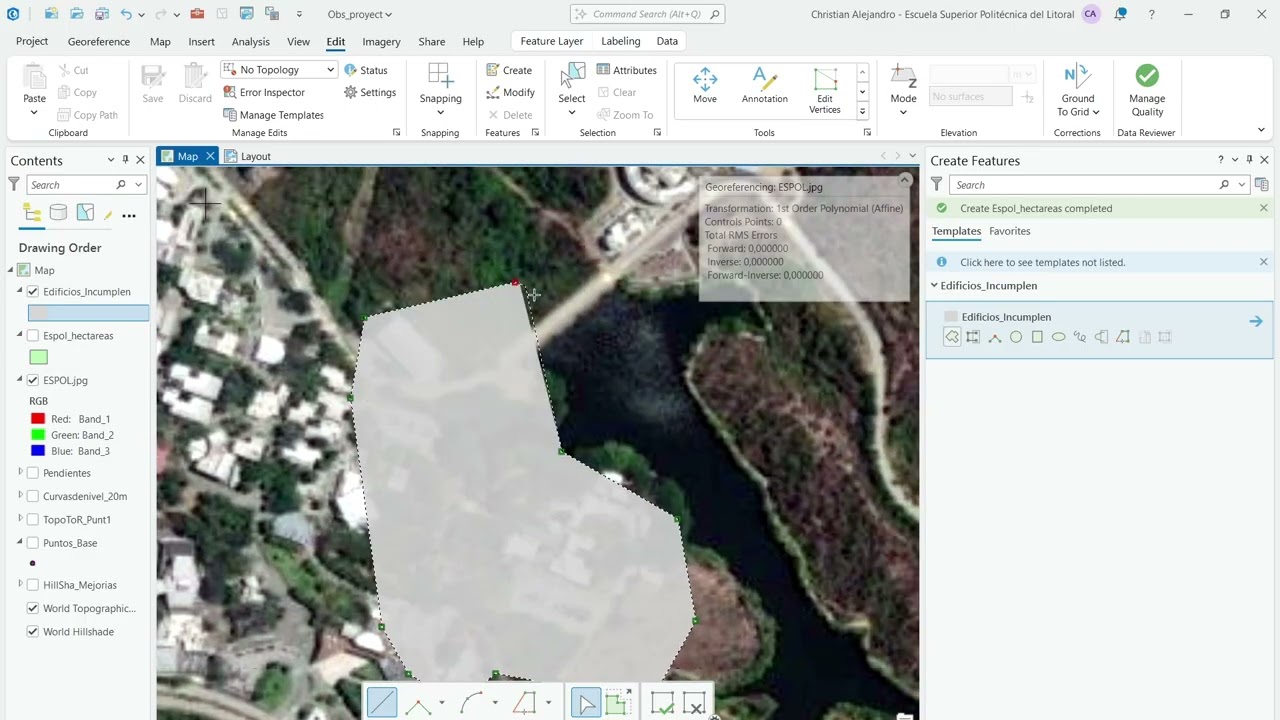Click the Modify features button
Viewport: 1280px width, 720px height.
[510, 92]
